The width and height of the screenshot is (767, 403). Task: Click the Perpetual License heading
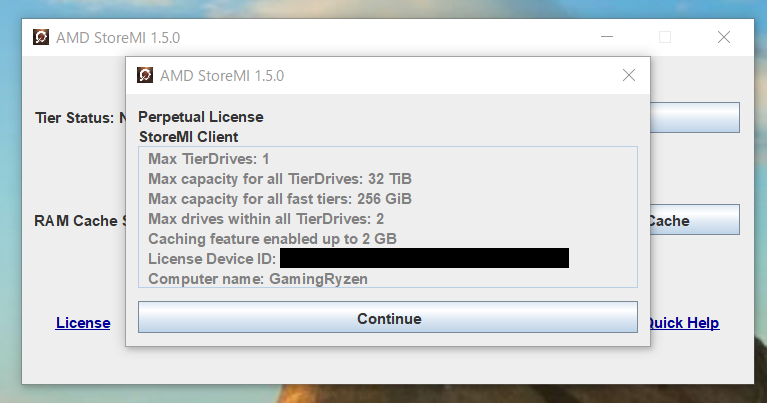pos(201,117)
